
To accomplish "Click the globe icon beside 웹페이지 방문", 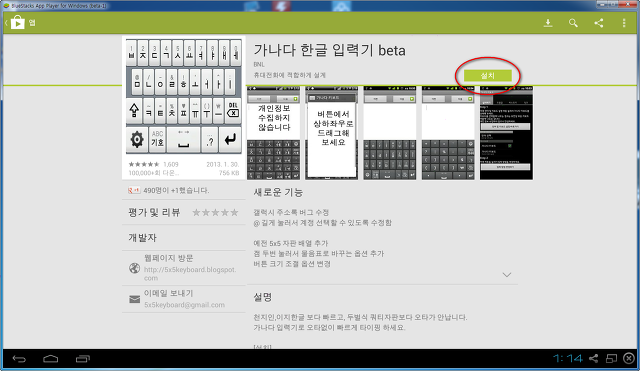I will (134, 268).
